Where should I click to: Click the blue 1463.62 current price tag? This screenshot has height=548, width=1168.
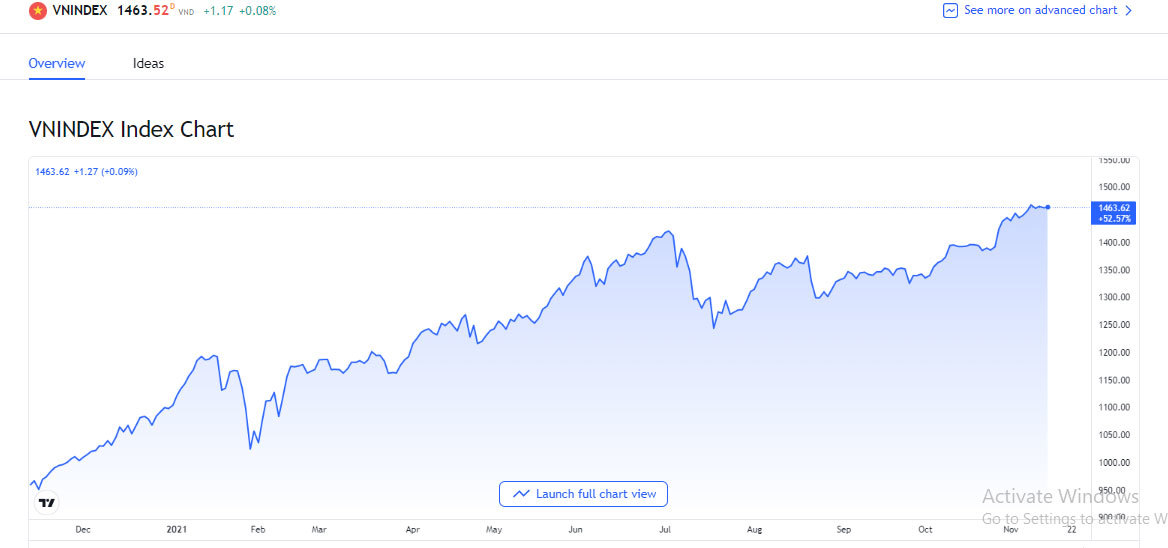point(1113,212)
